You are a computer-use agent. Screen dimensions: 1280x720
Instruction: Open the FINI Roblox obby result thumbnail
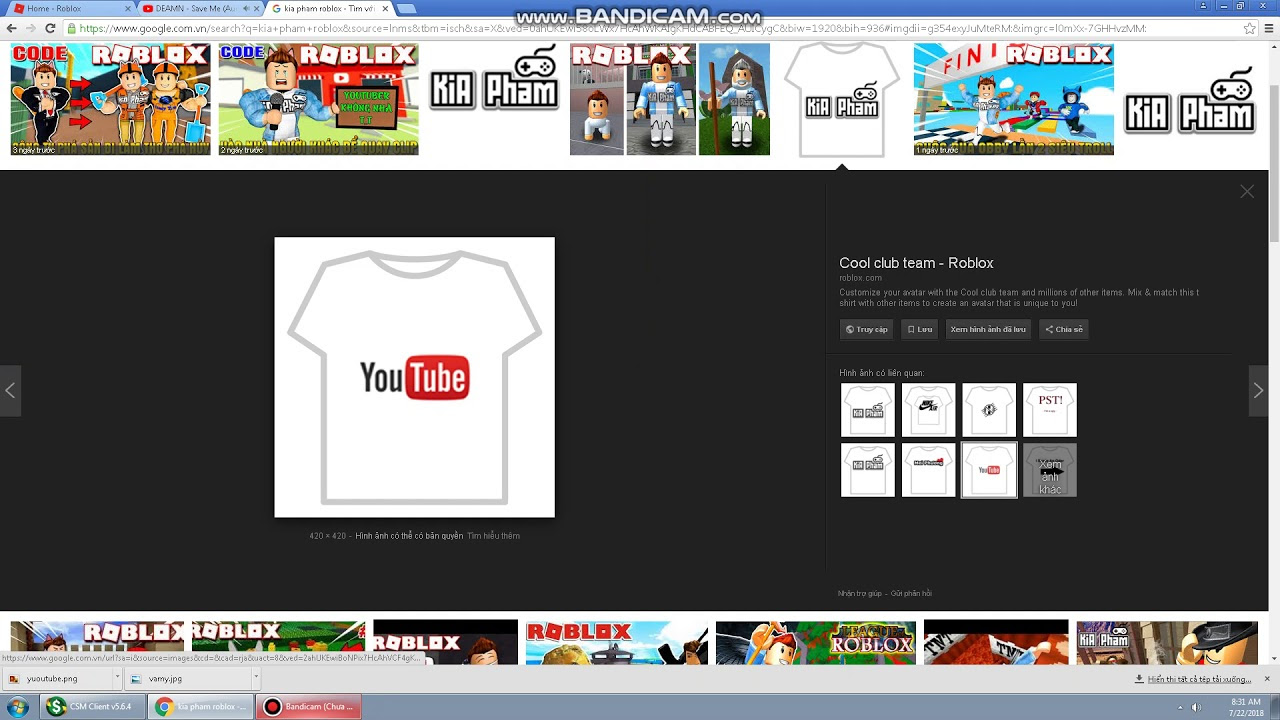(1013, 99)
